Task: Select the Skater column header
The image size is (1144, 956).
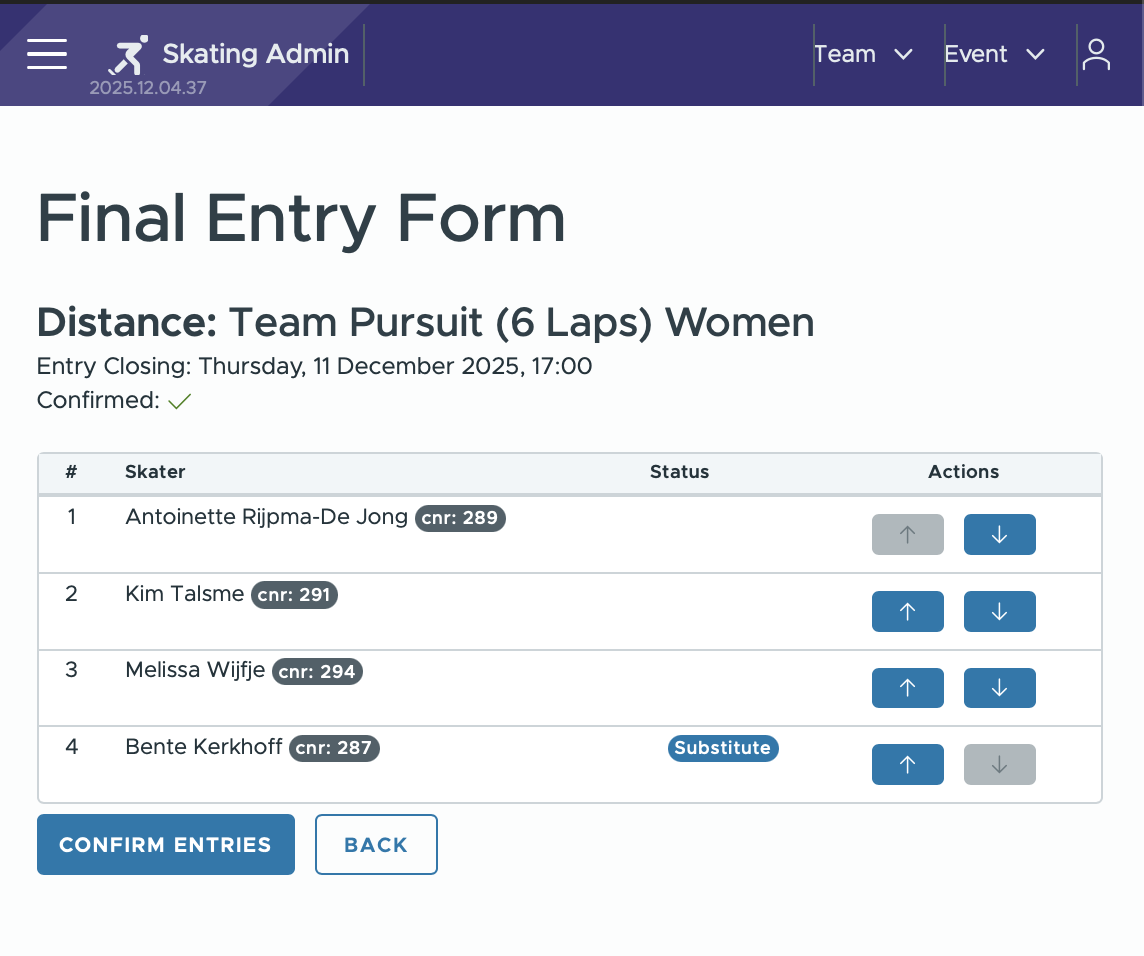Action: point(155,471)
